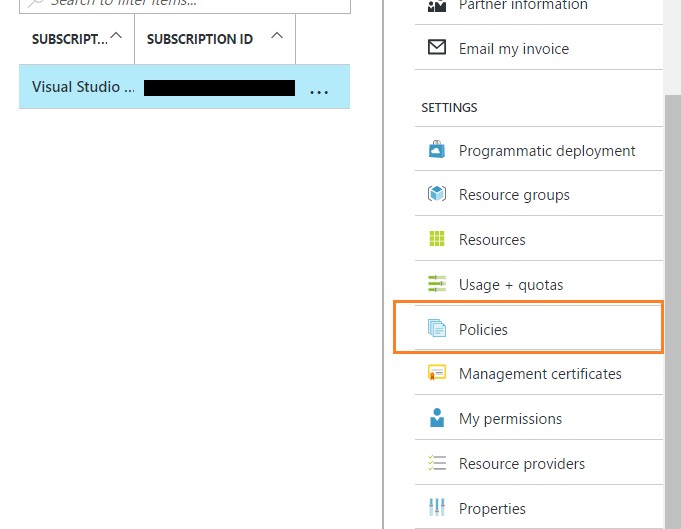
Task: Open Partner information
Action: pos(523,6)
